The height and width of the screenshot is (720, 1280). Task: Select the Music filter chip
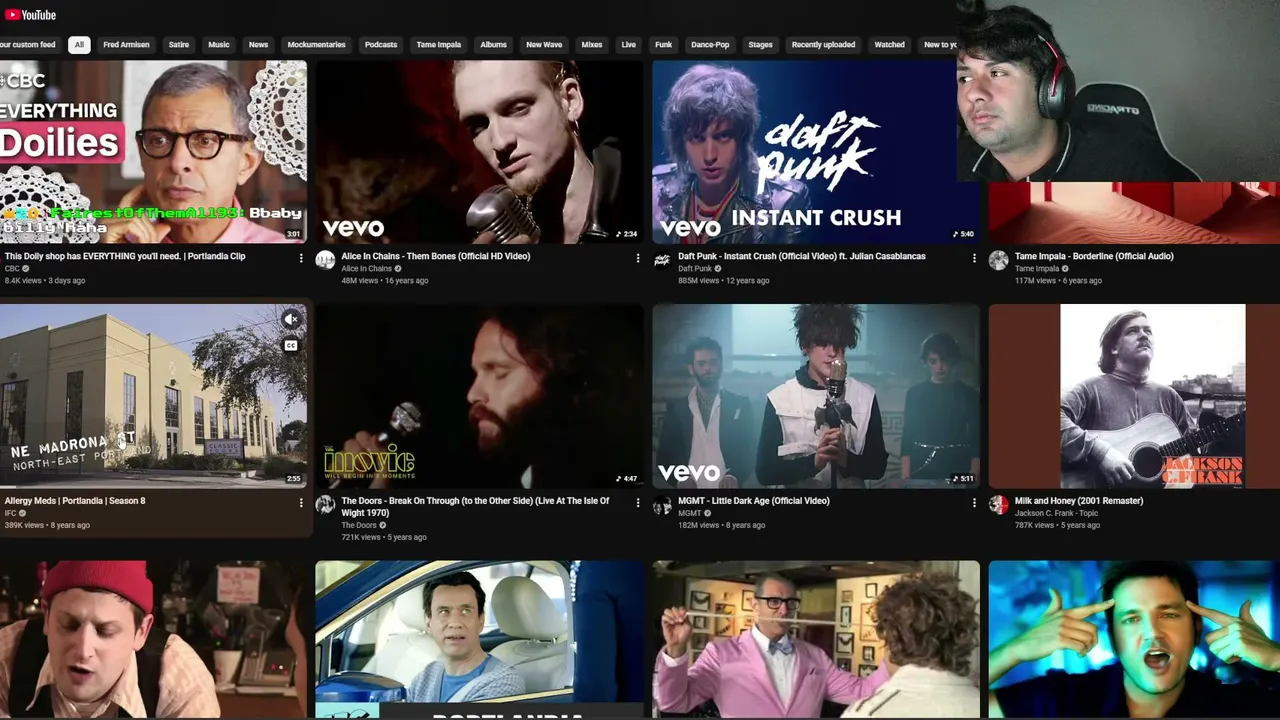(x=219, y=45)
